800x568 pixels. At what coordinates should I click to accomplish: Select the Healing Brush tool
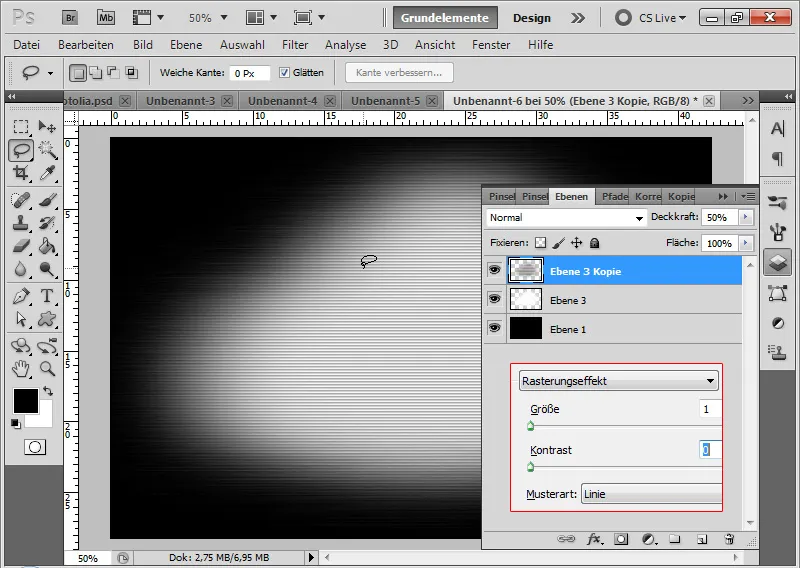pos(21,200)
